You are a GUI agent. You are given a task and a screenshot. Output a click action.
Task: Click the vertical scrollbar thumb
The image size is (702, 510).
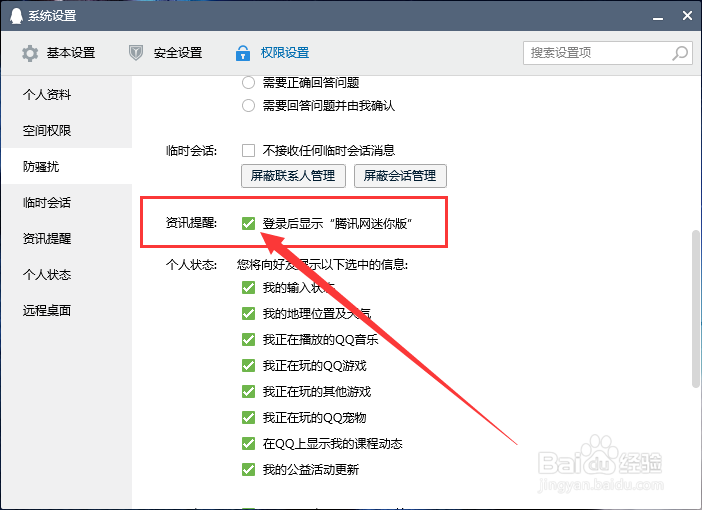pyautogui.click(x=696, y=309)
